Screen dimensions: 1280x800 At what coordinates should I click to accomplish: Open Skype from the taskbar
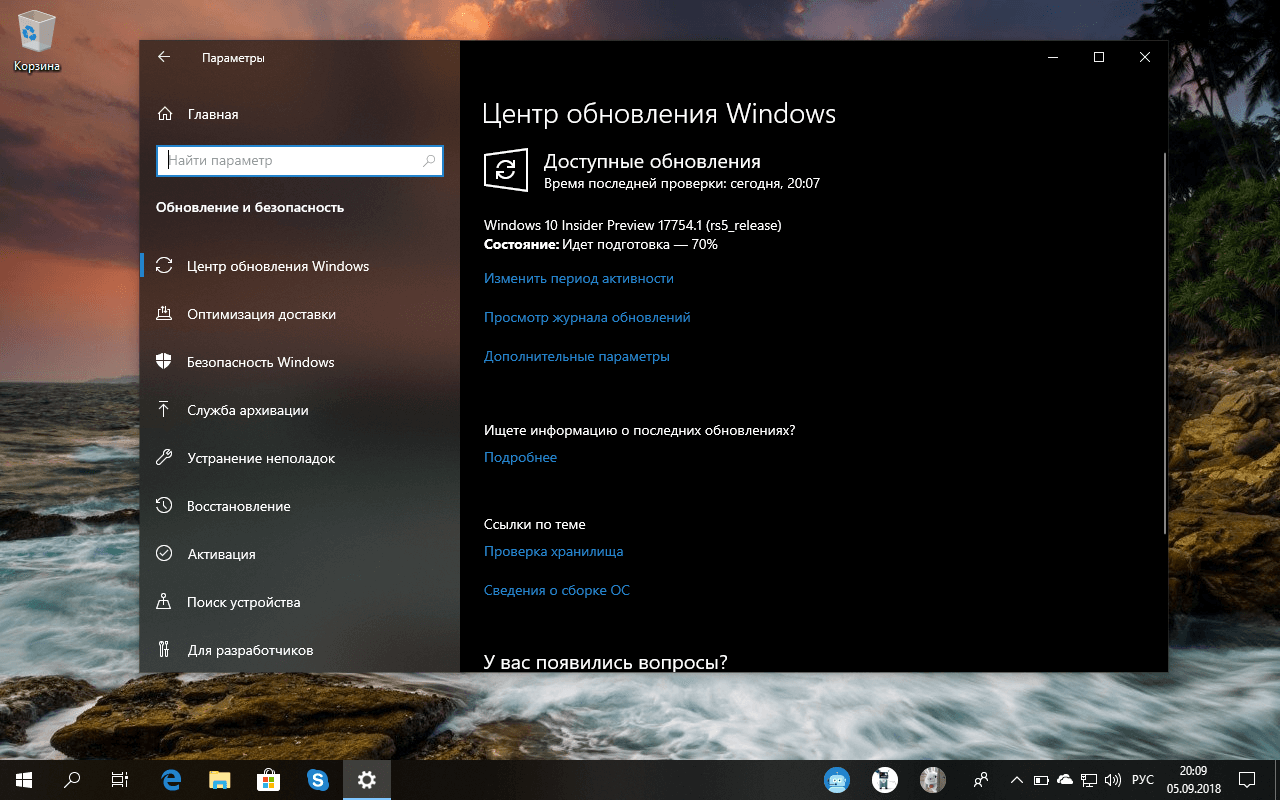318,779
